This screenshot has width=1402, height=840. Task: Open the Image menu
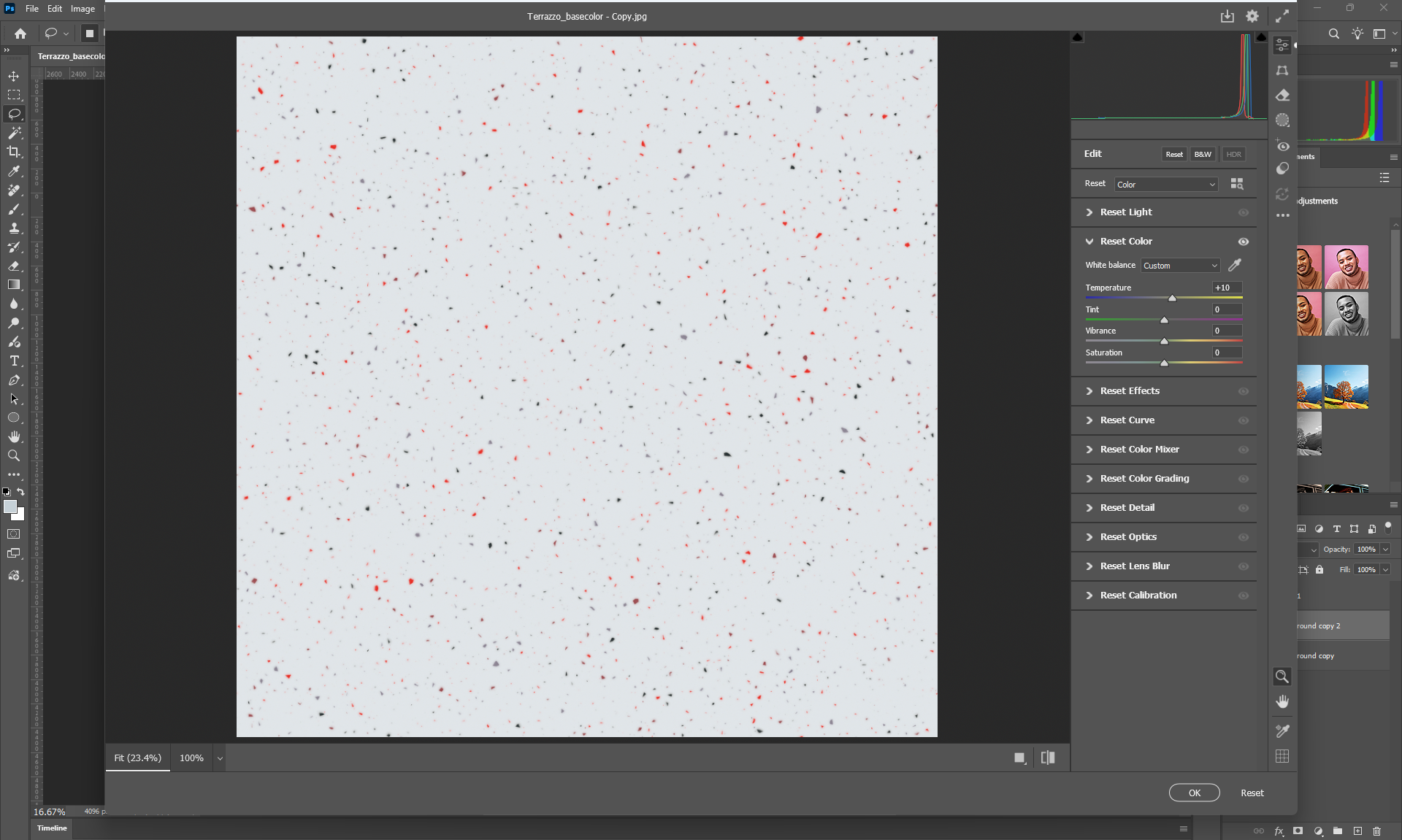tap(83, 9)
